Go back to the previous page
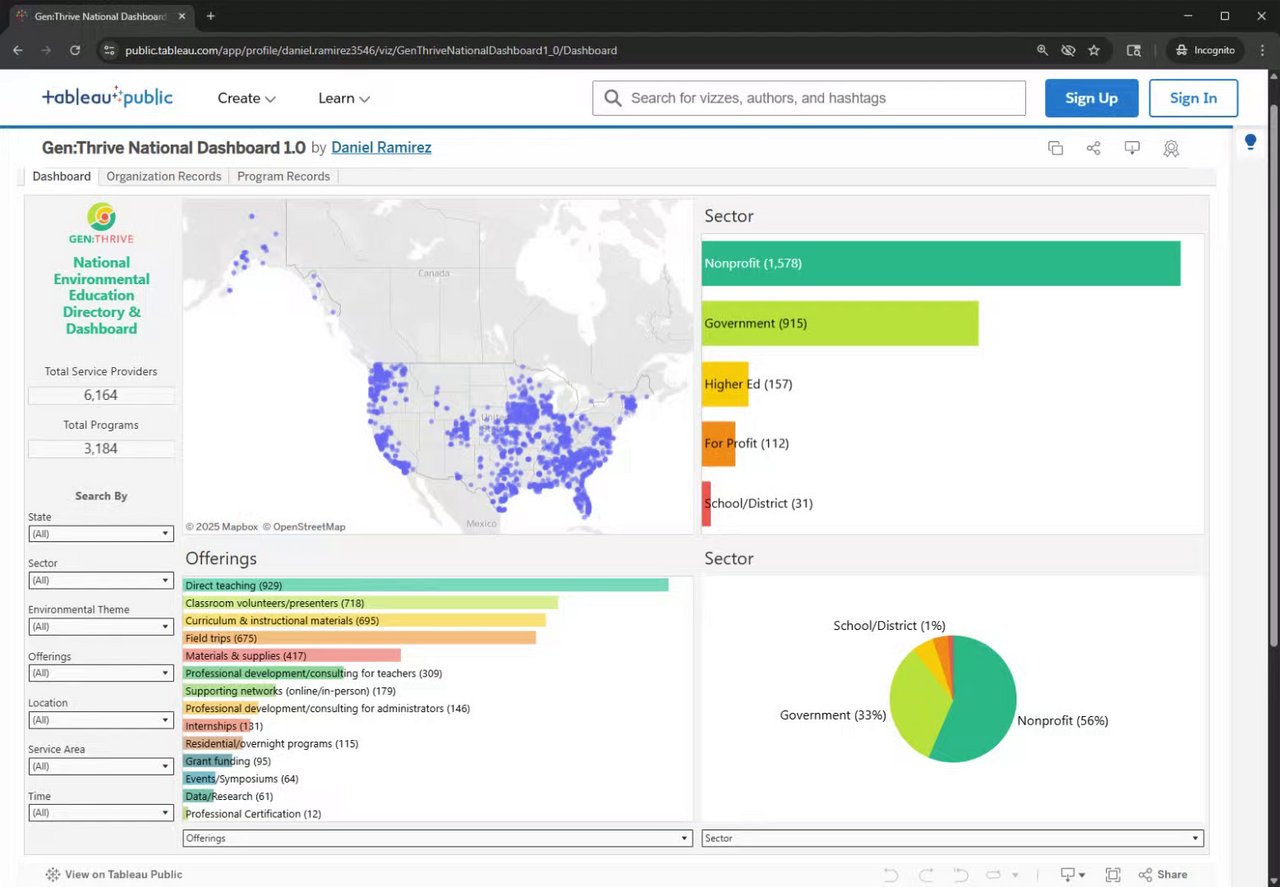The height and width of the screenshot is (887, 1280). point(18,50)
